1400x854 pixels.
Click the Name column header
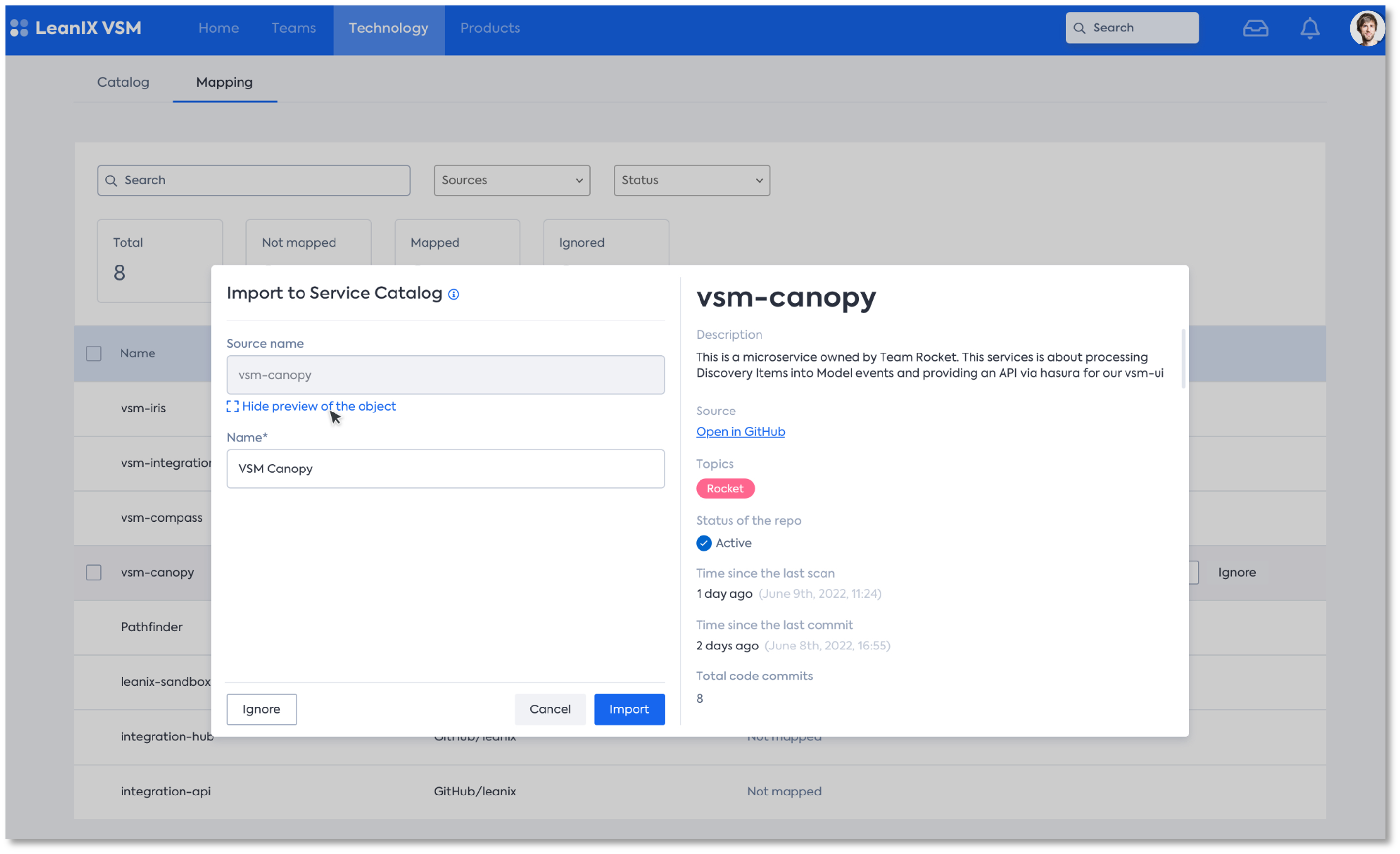click(138, 354)
